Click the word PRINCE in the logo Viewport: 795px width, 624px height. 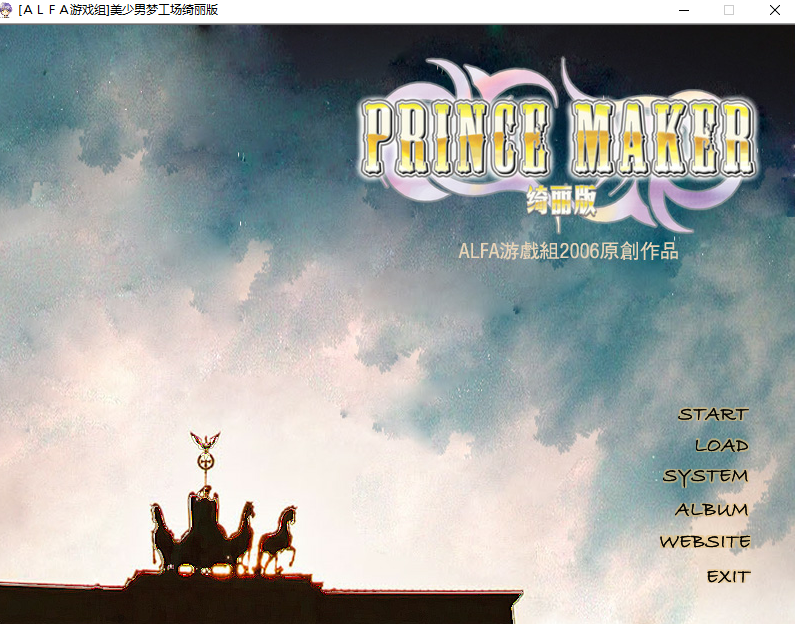click(x=456, y=138)
